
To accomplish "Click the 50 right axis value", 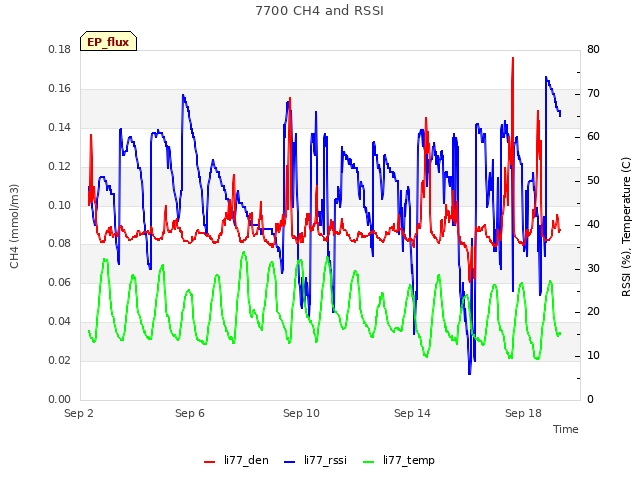I will [593, 180].
